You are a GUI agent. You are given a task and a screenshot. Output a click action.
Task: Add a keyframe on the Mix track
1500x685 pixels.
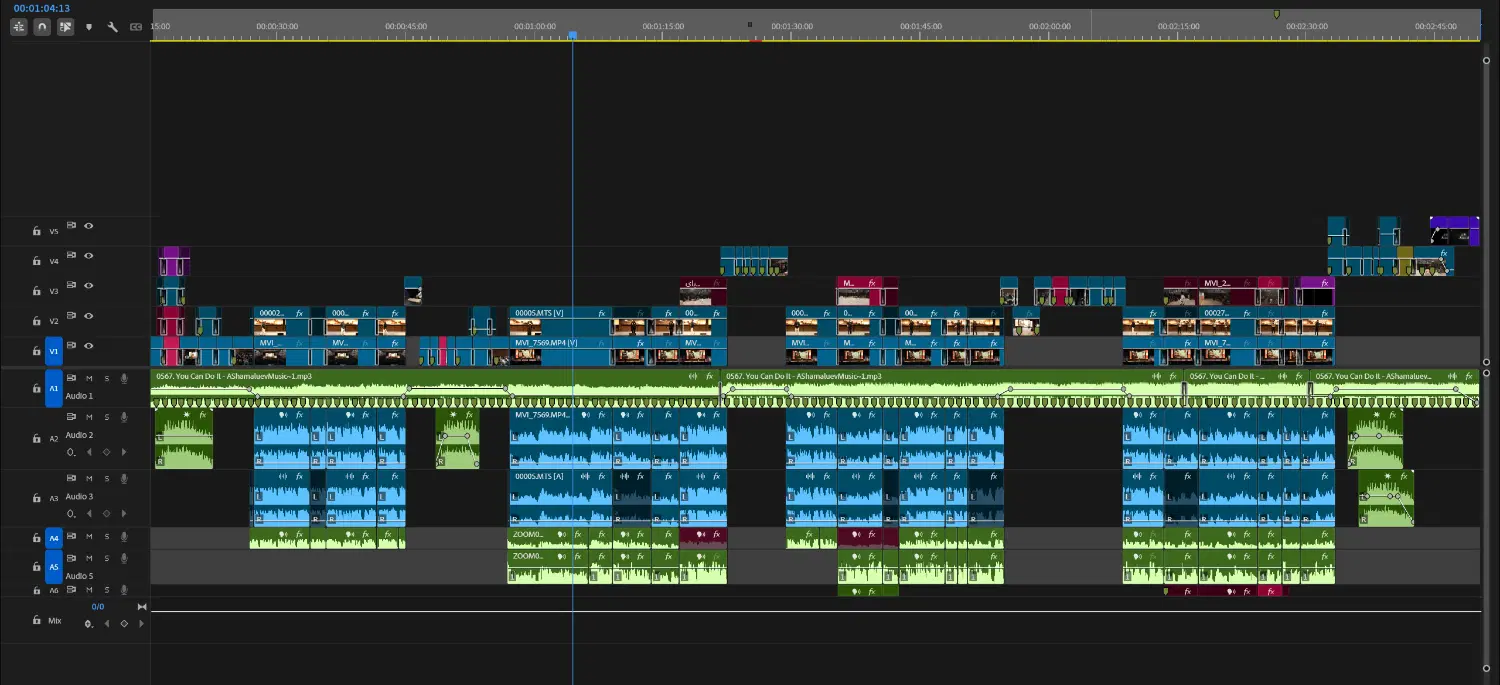coord(124,623)
